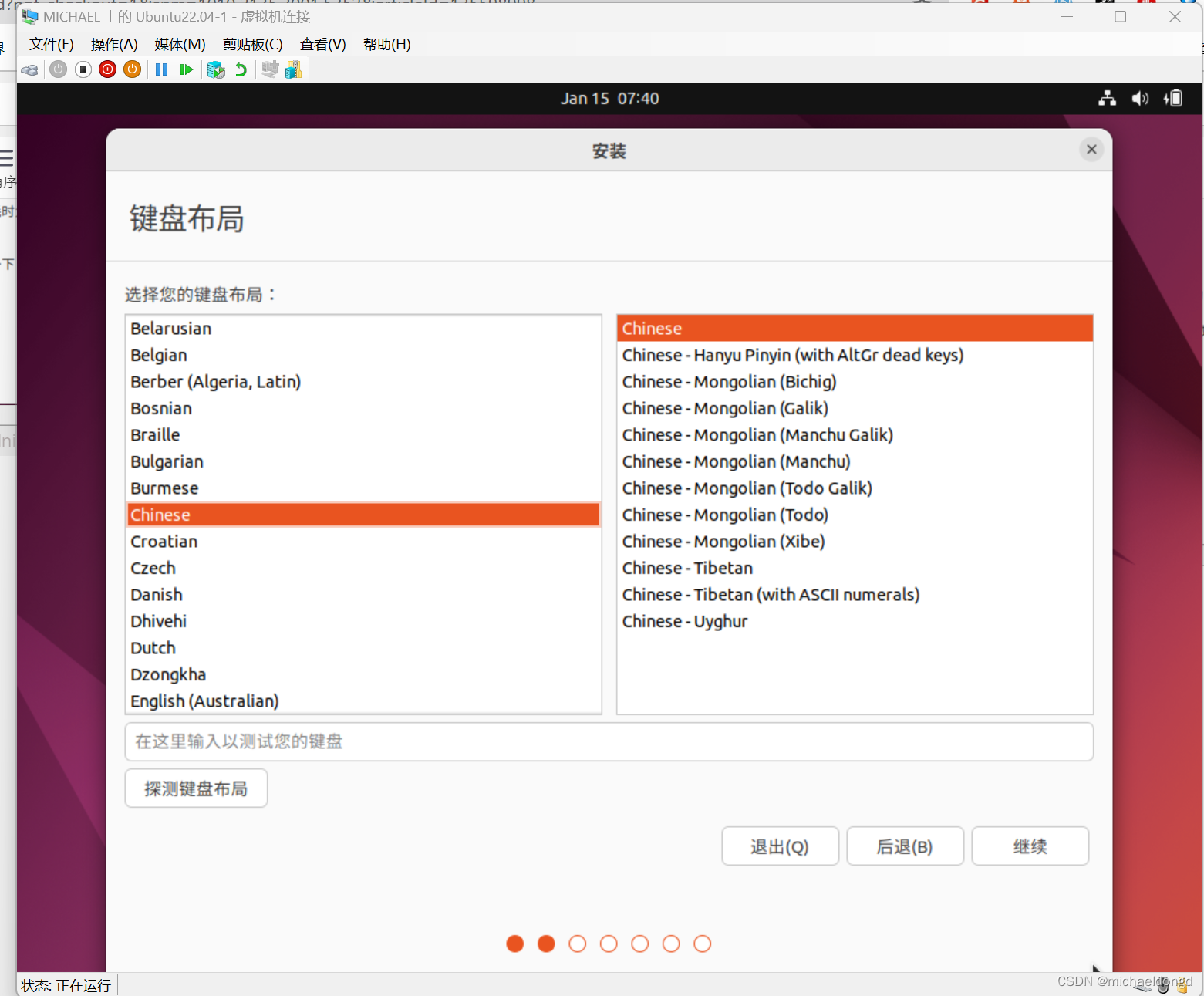
Task: Select Bulgarian in the layout list
Action: point(363,461)
